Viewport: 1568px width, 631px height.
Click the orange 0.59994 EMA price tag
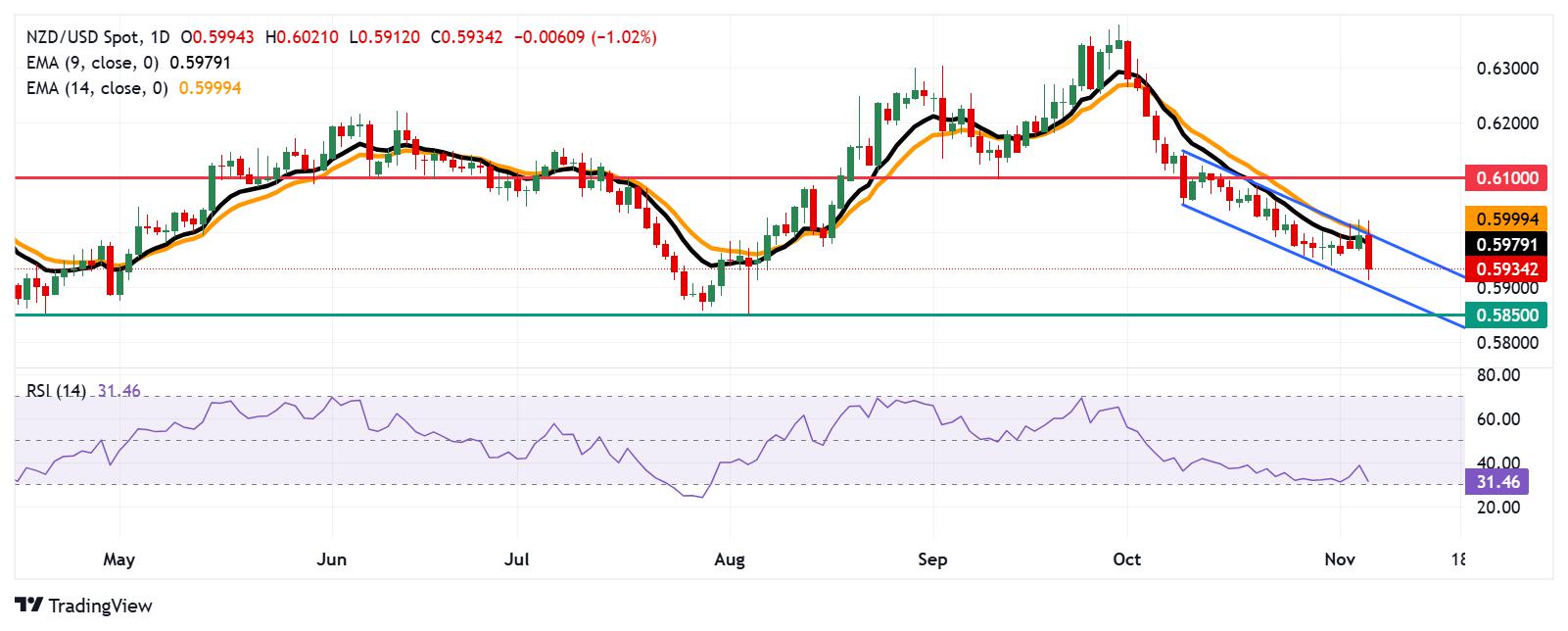click(x=1507, y=219)
